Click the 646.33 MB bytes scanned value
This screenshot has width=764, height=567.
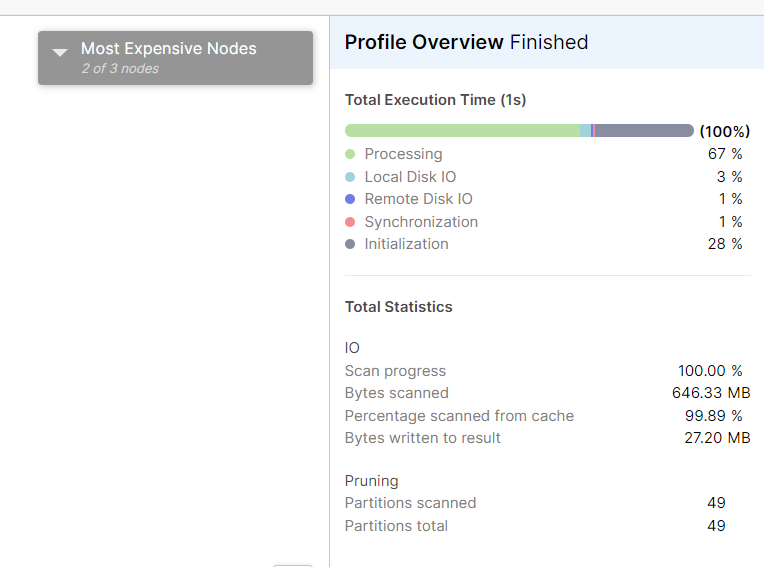(711, 393)
